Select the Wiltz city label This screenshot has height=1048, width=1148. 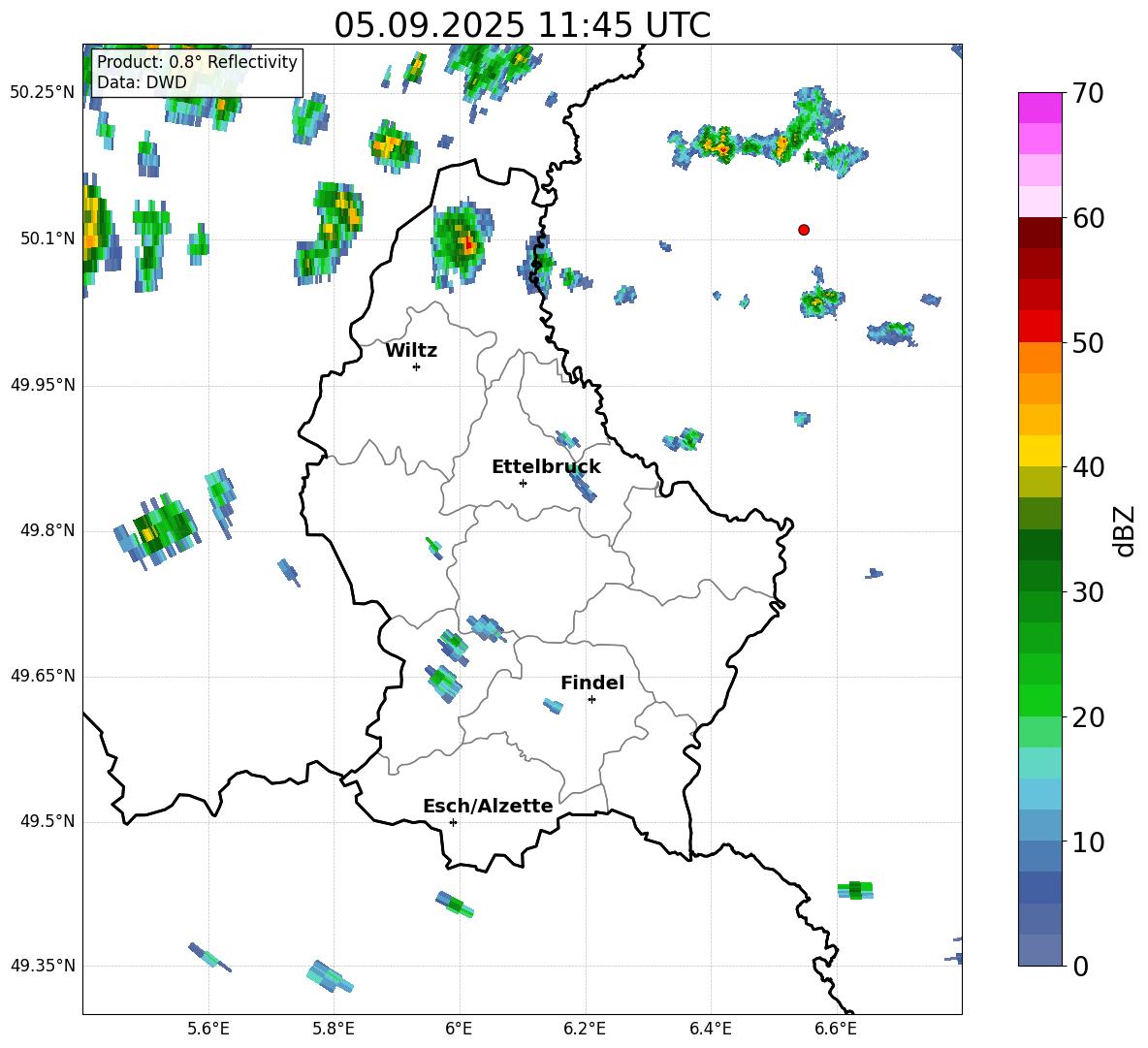tap(411, 351)
